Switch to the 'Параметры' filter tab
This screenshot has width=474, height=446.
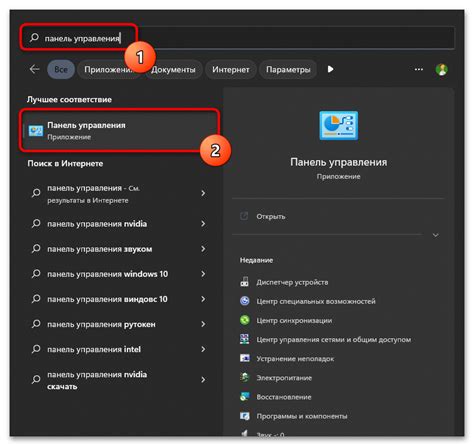click(x=288, y=69)
